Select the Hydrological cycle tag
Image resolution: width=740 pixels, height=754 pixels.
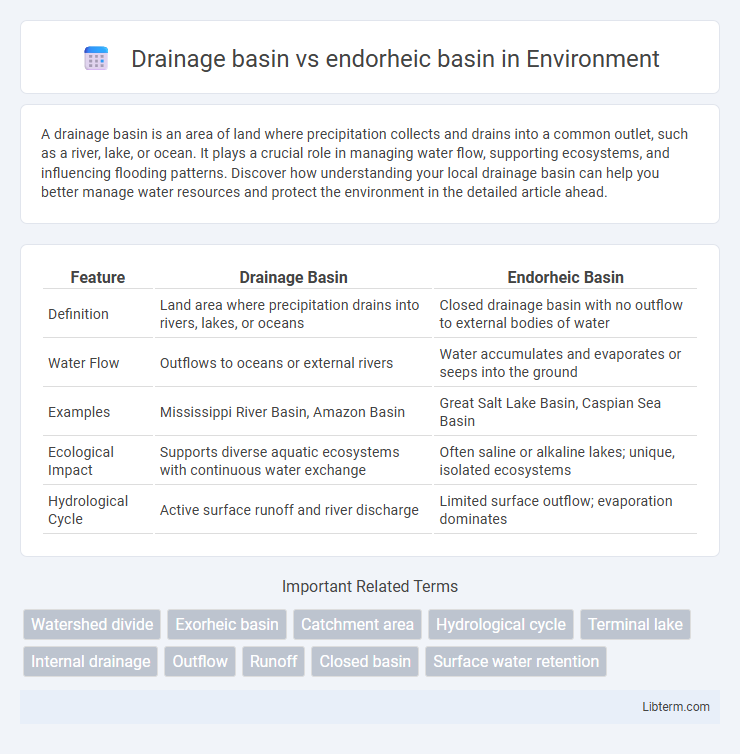click(x=501, y=624)
